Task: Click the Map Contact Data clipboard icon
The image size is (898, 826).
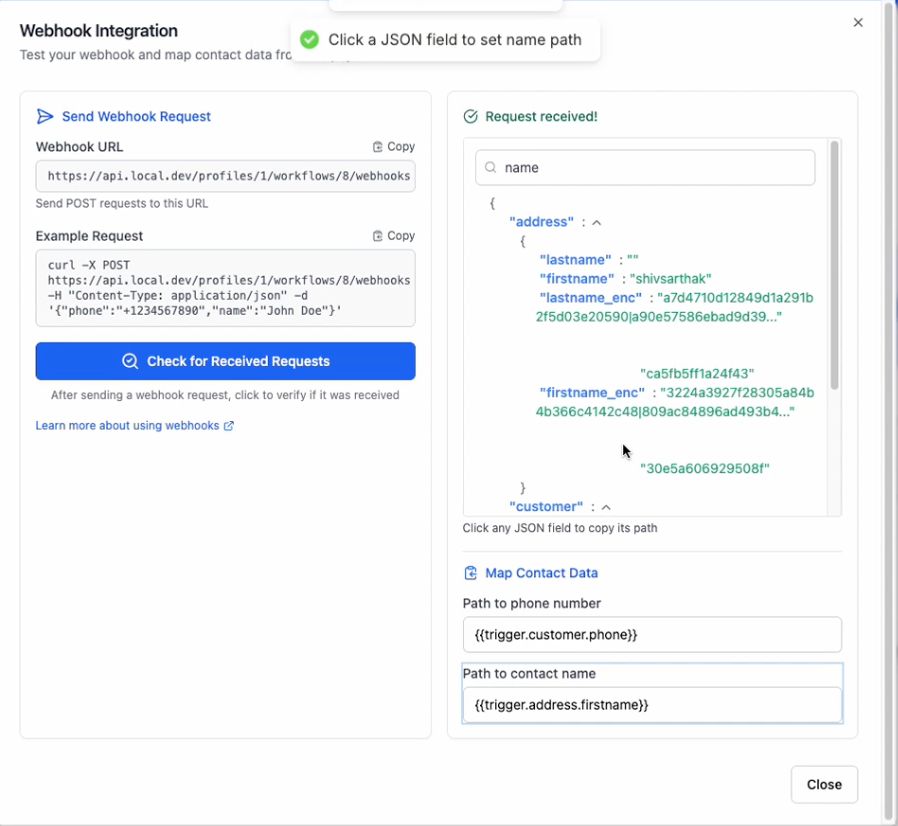Action: (470, 573)
